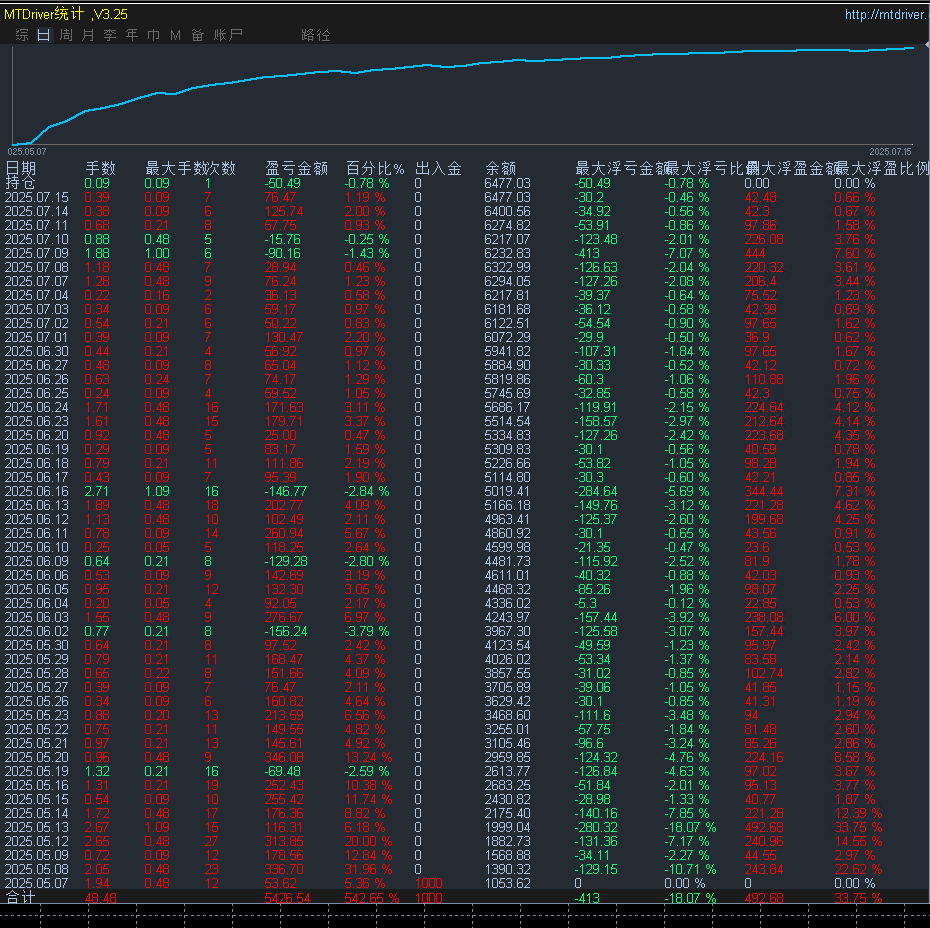Screen dimensions: 930x928
Task: Select the 2025.05.20 date row
Action: point(37,757)
